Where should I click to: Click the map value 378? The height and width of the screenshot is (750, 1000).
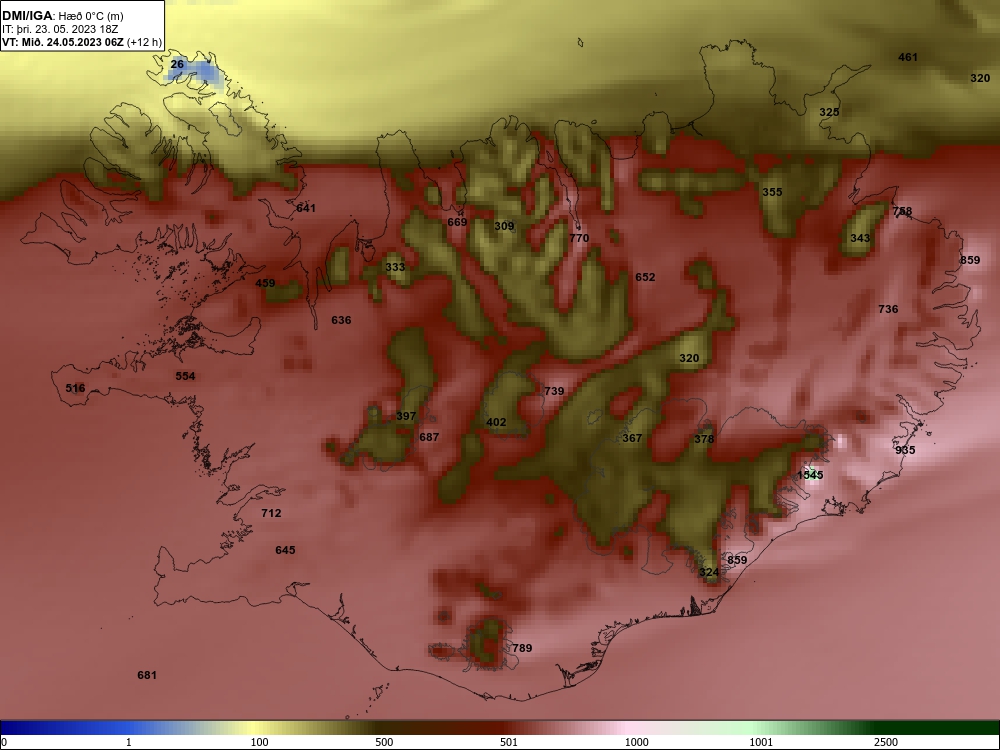(704, 439)
